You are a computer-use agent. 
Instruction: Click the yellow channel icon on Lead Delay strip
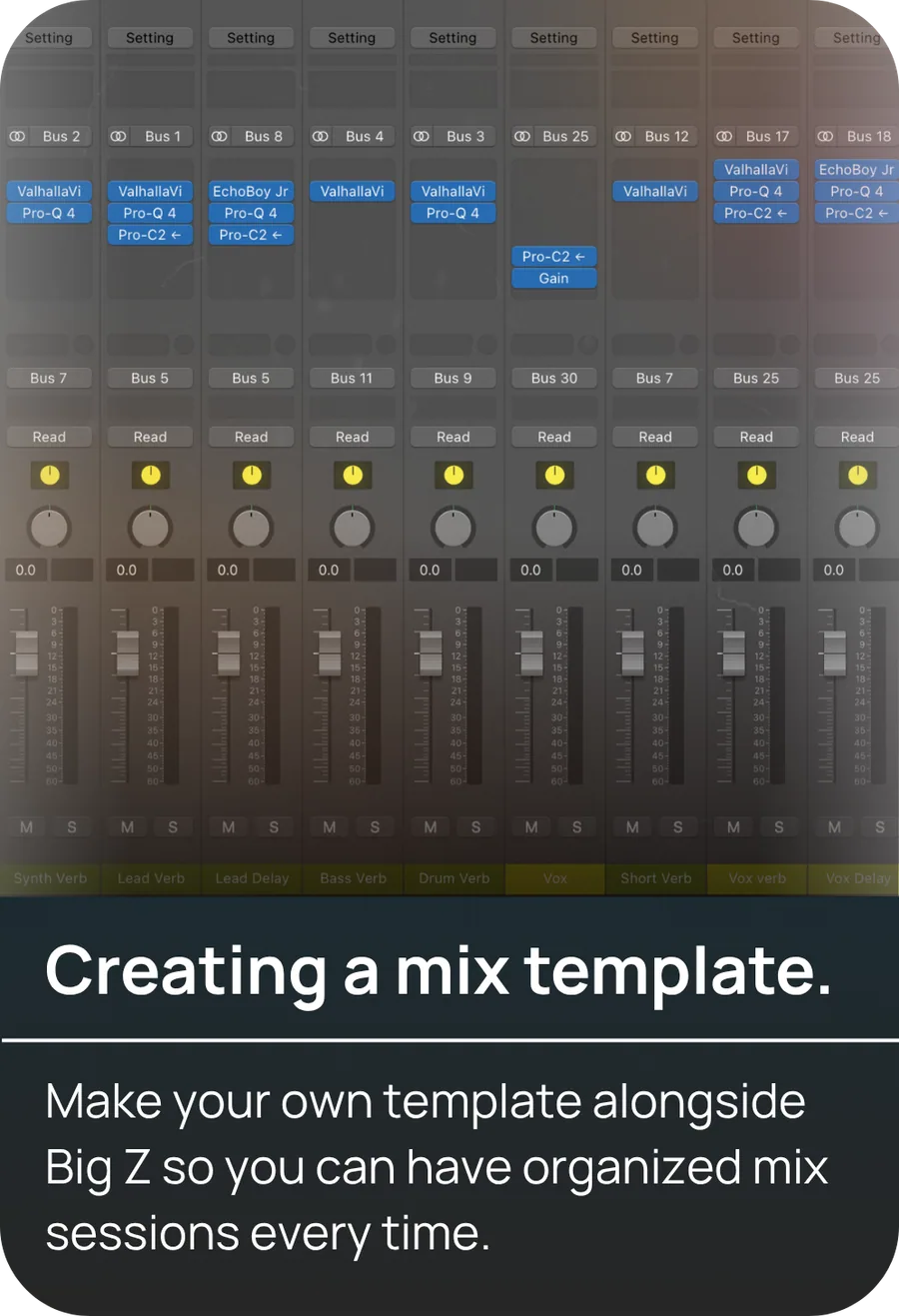tap(251, 475)
